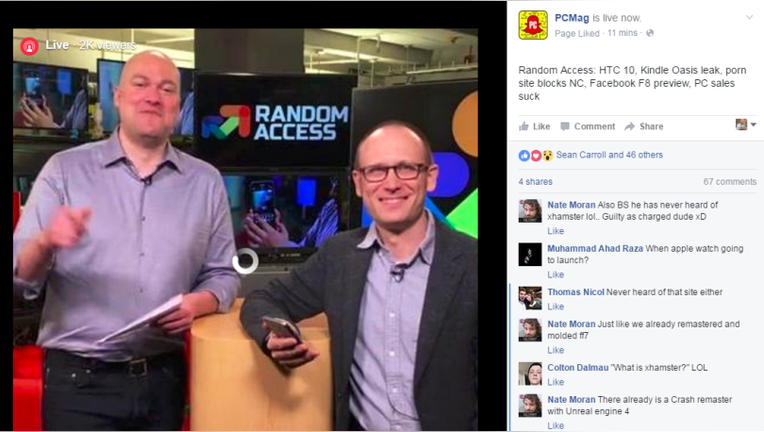Image resolution: width=764 pixels, height=432 pixels.
Task: Like Thomas Nicol's comment
Action: pyautogui.click(x=555, y=306)
